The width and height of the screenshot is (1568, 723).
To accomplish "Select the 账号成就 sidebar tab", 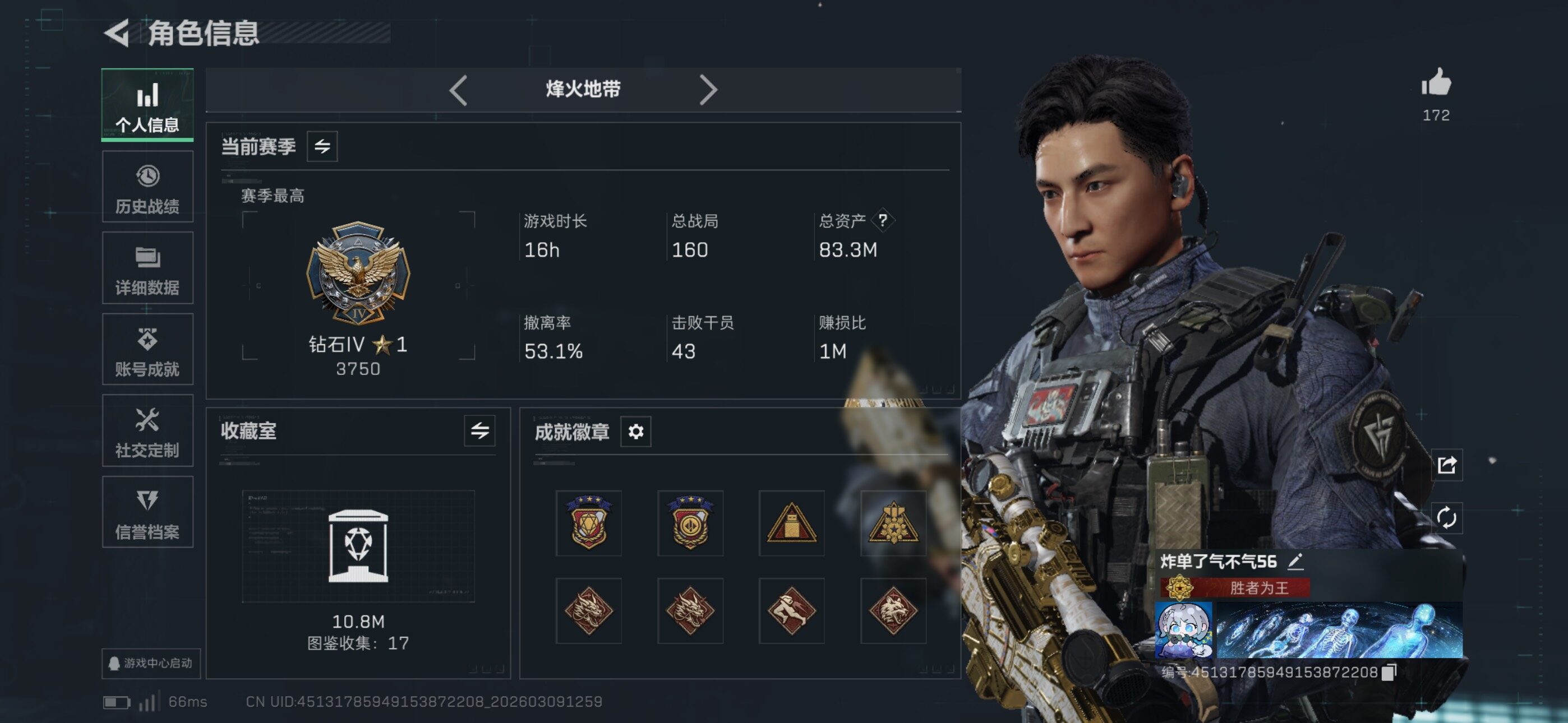I will [x=147, y=349].
